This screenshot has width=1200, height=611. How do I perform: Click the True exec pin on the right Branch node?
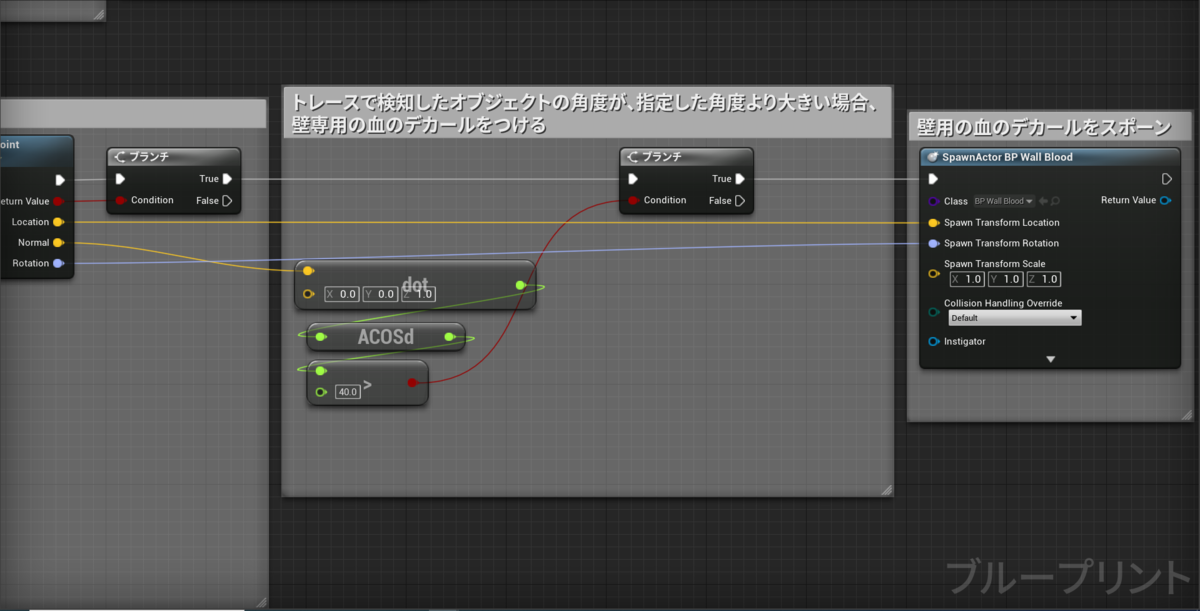(x=740, y=178)
